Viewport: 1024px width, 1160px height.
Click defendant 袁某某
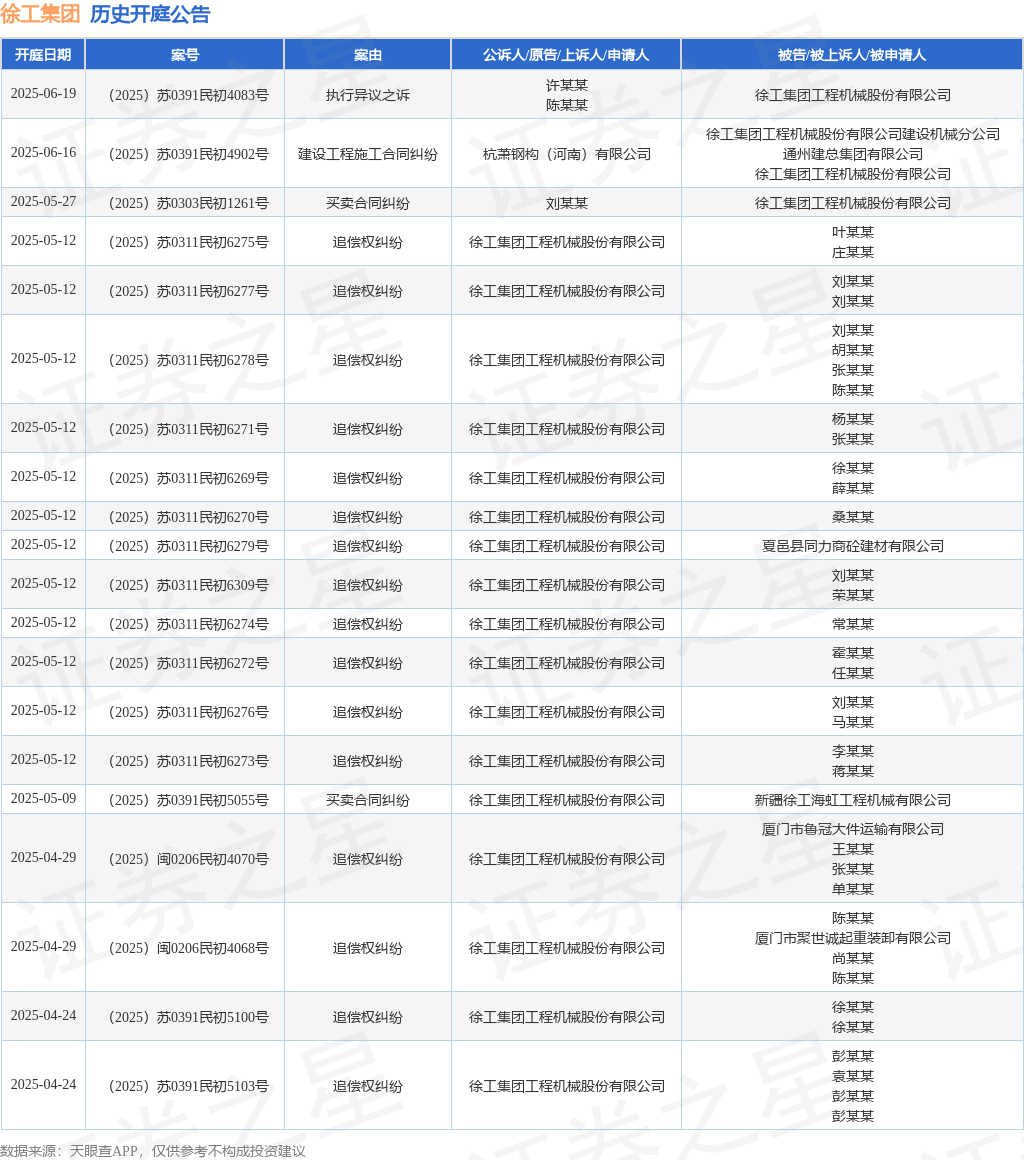[853, 1076]
